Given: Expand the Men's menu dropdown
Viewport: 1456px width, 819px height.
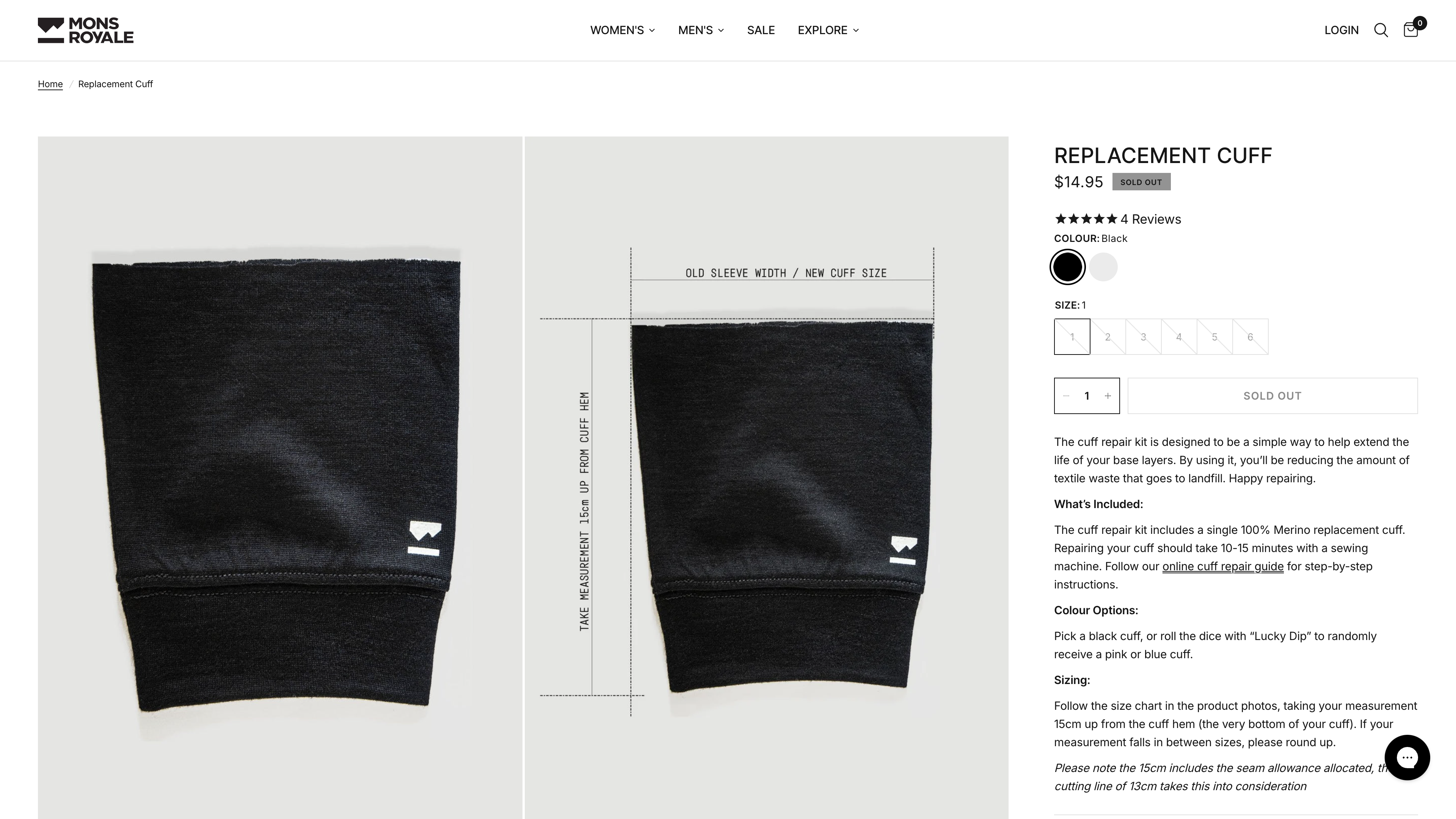Looking at the screenshot, I should click(701, 30).
